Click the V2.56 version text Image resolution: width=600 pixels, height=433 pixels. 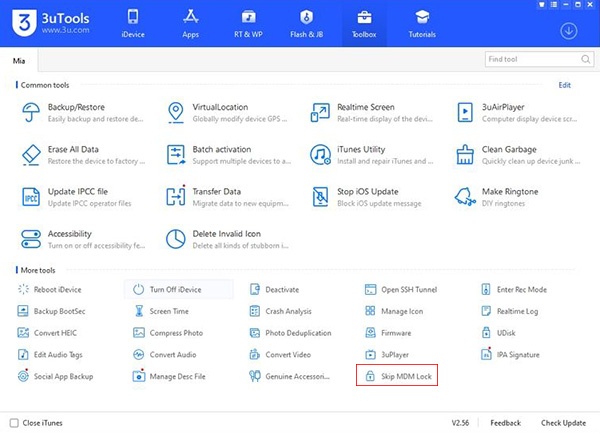tap(460, 423)
